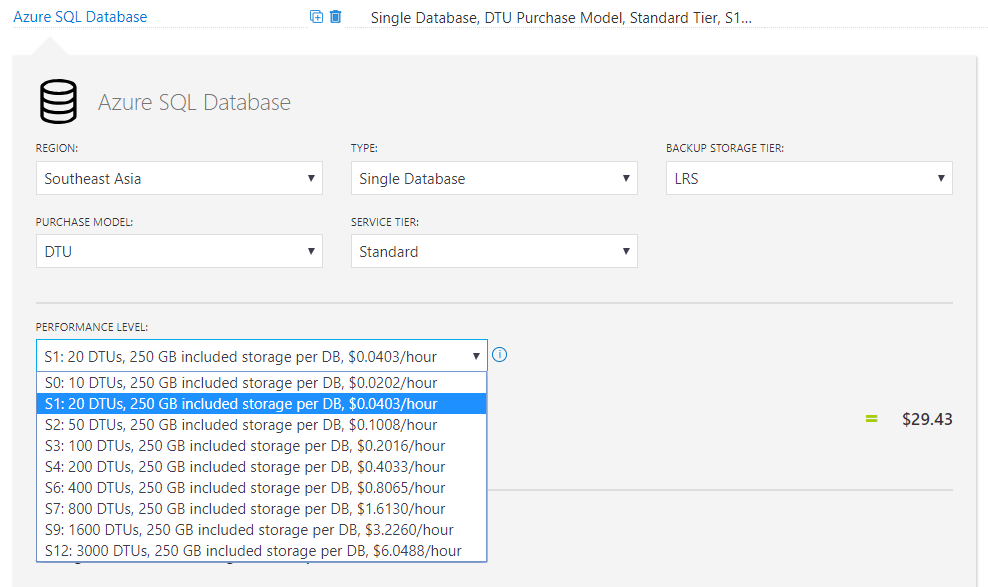This screenshot has height=587, width=988.
Task: Click the SERVICE TIER label
Action: (x=384, y=222)
